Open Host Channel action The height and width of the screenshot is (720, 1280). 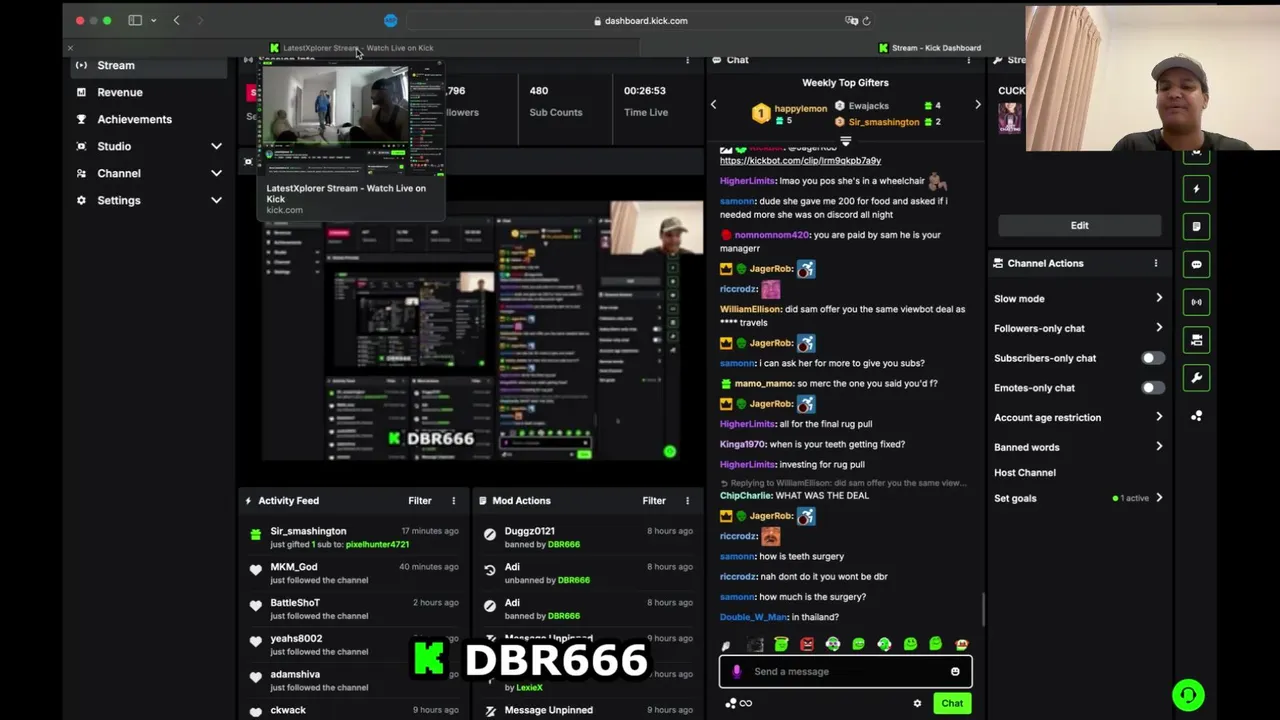click(x=1024, y=472)
